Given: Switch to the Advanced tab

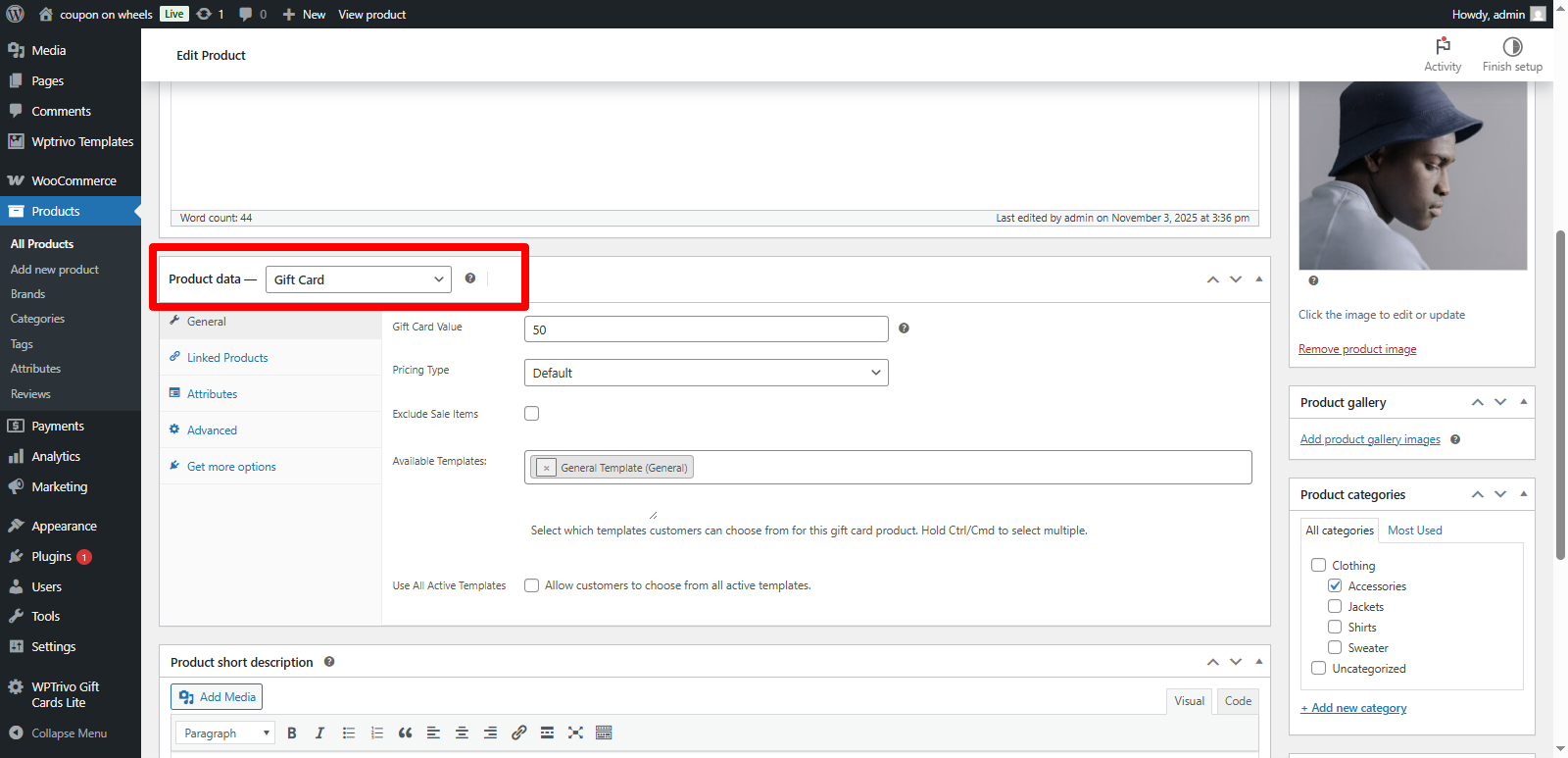Looking at the screenshot, I should [x=270, y=430].
